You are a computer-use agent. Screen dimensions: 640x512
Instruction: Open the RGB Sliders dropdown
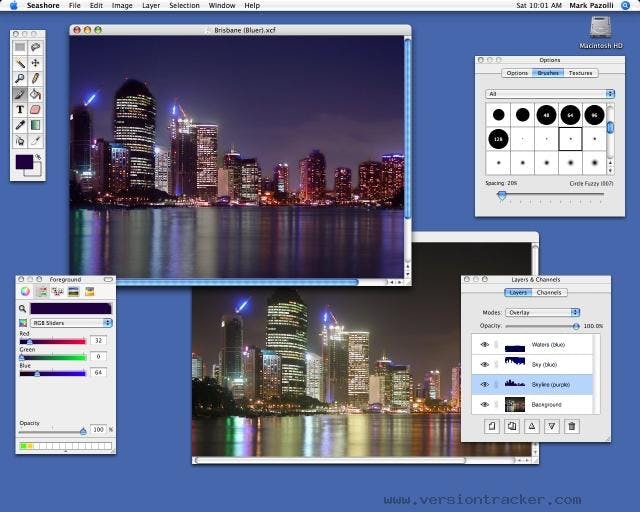click(x=71, y=323)
